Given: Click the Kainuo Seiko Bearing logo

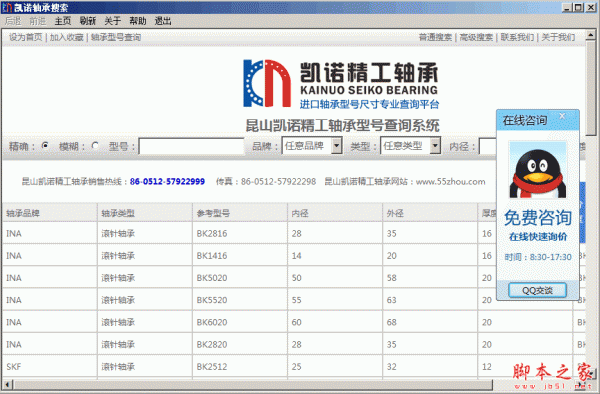Looking at the screenshot, I should [341, 84].
